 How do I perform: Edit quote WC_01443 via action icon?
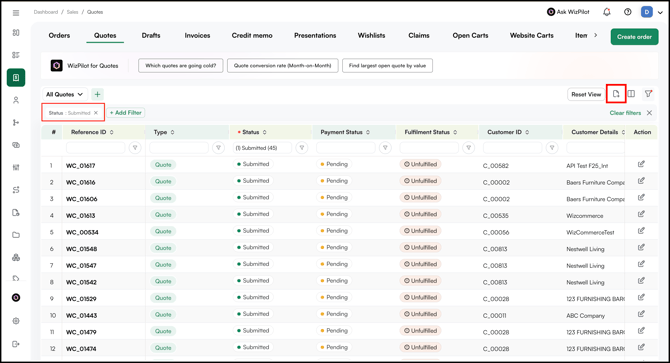[641, 314]
